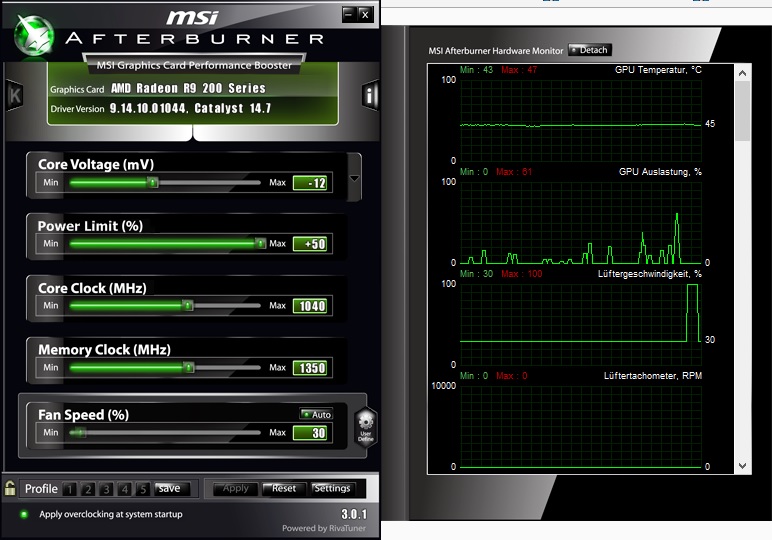
Task: Click the profile save button
Action: tap(171, 488)
